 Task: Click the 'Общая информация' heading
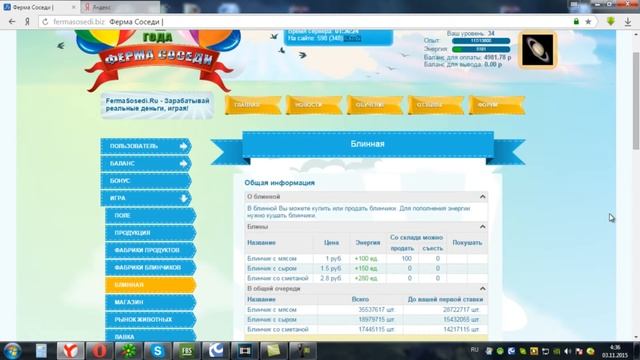pyautogui.click(x=280, y=183)
